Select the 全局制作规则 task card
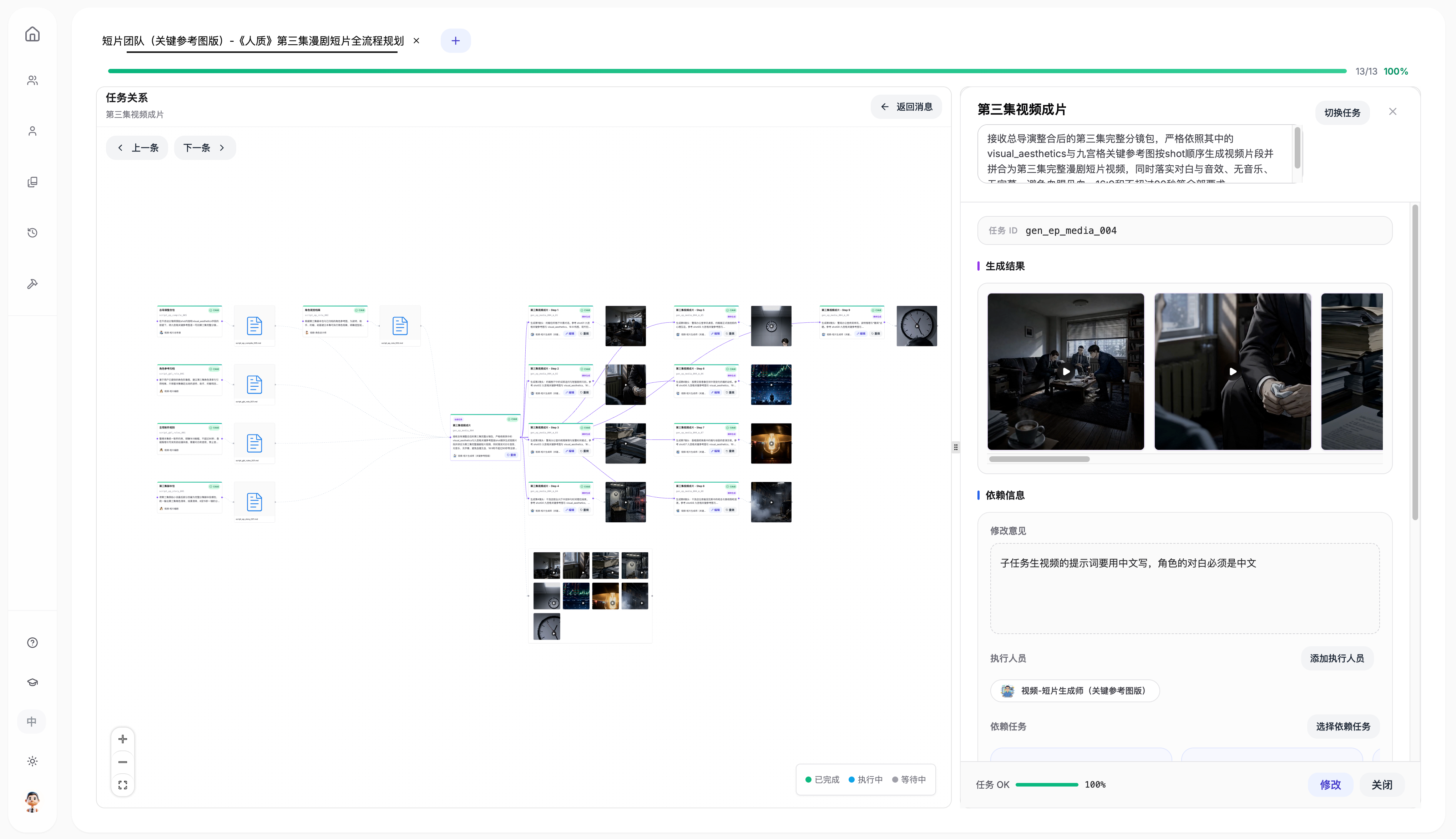Screen dimensions: 1456x839 tap(189, 439)
